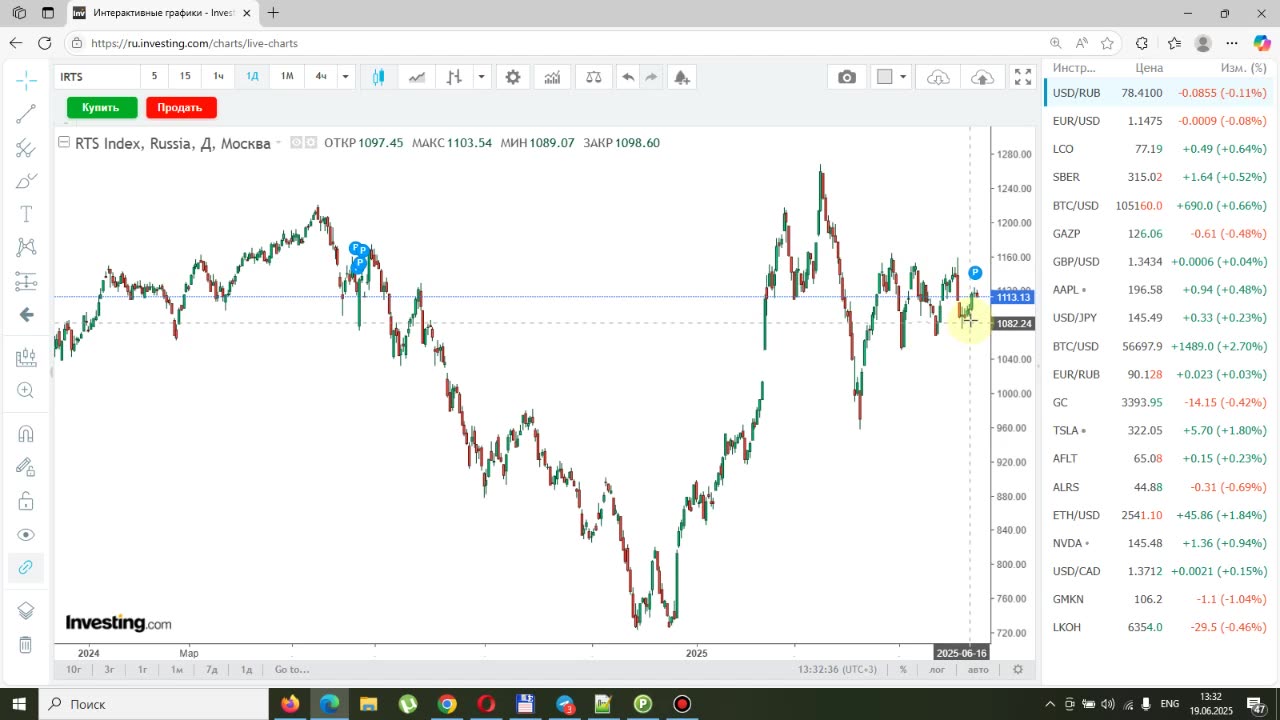The image size is (1280, 720).
Task: Select the 5 minute timeframe
Action: pyautogui.click(x=154, y=76)
